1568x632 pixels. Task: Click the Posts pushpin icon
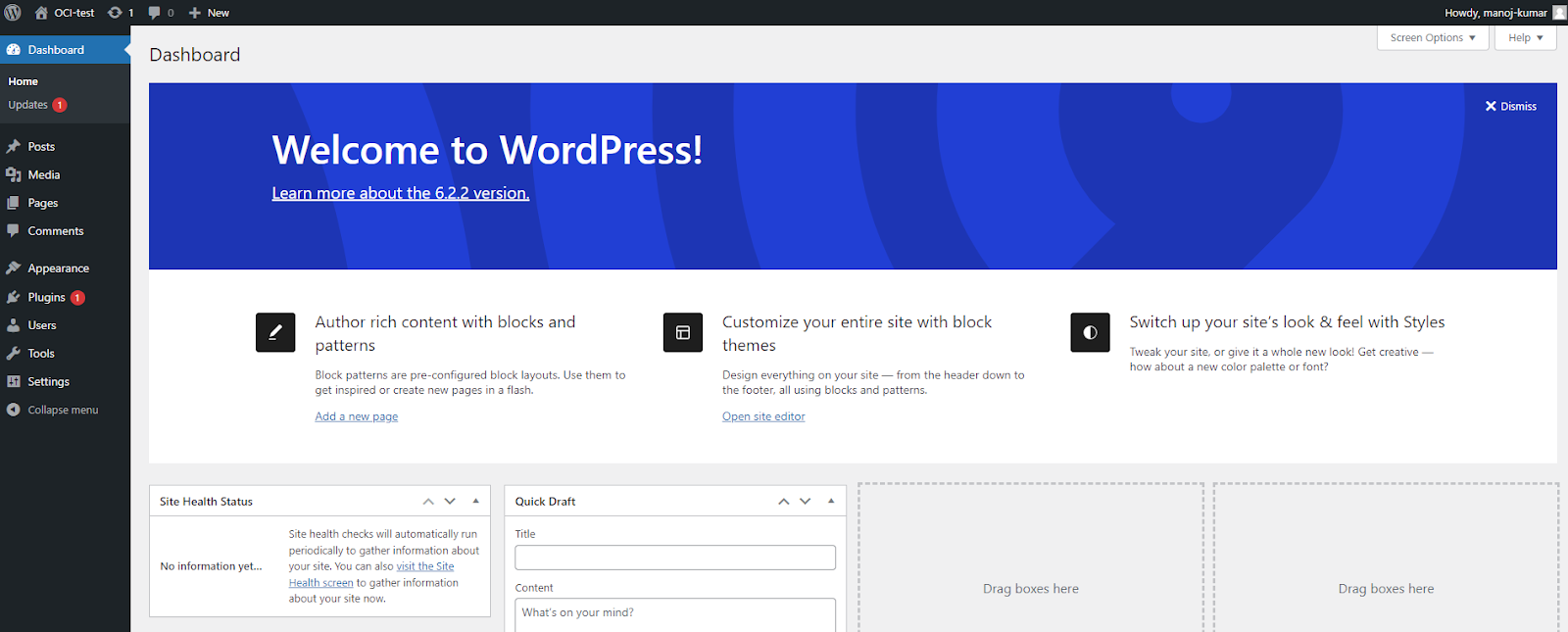[x=14, y=147]
